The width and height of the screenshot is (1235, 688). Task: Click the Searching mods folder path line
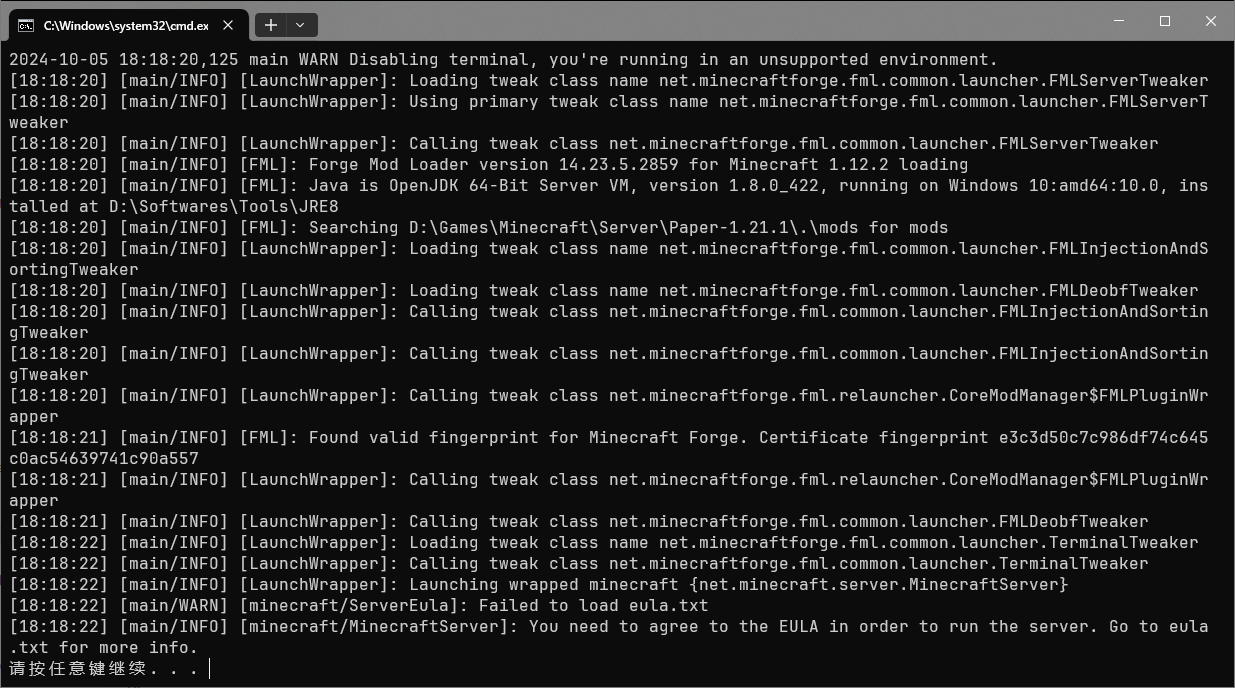coord(479,228)
